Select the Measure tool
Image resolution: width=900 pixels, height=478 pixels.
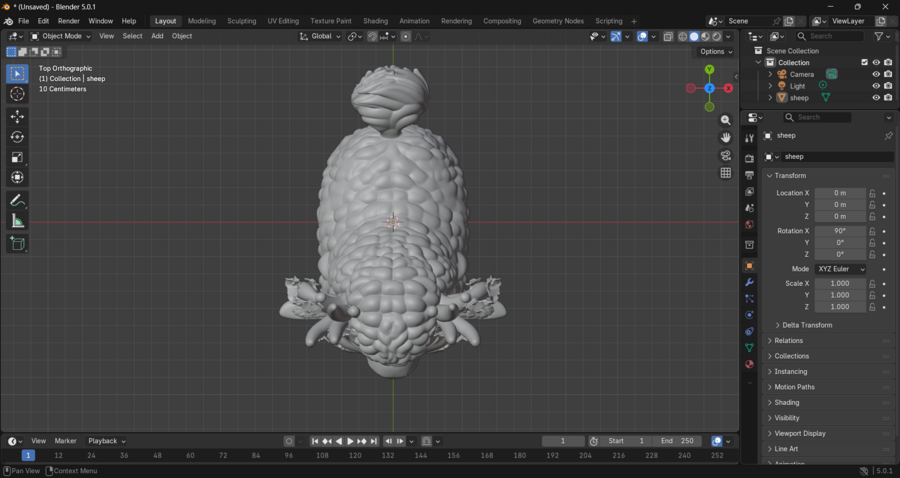(17, 221)
